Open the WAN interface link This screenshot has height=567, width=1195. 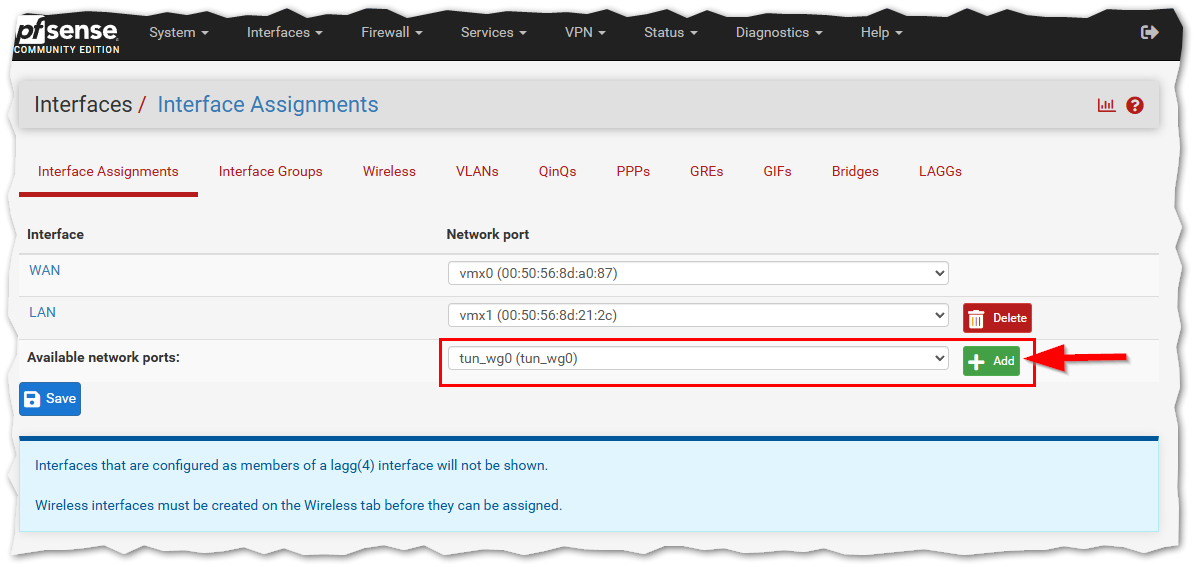point(45,270)
